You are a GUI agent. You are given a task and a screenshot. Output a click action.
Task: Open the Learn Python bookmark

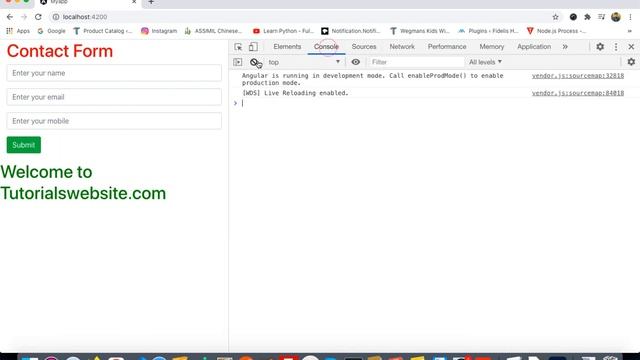click(x=283, y=31)
